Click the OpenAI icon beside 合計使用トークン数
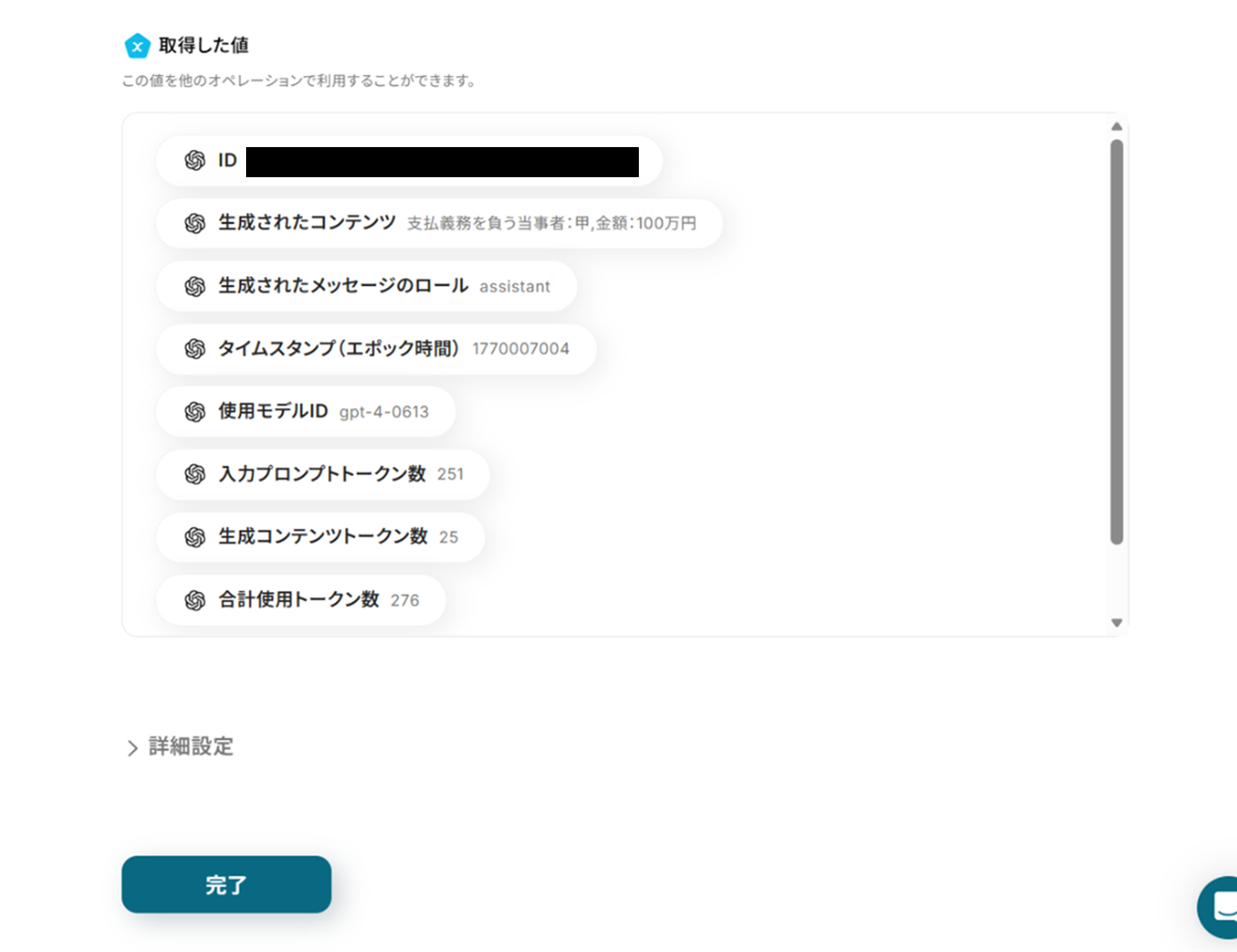 pos(194,600)
